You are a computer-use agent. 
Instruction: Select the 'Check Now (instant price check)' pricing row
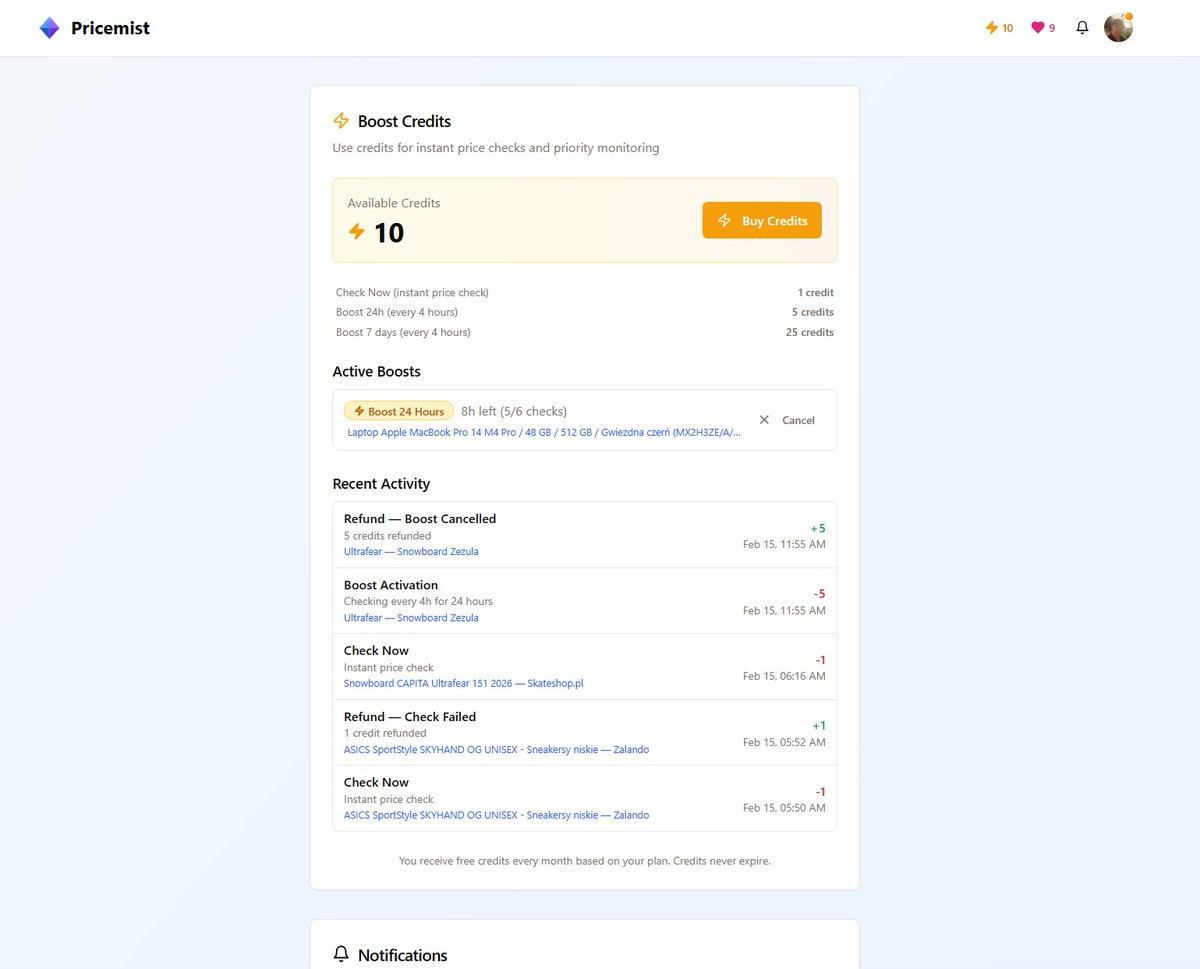[585, 292]
